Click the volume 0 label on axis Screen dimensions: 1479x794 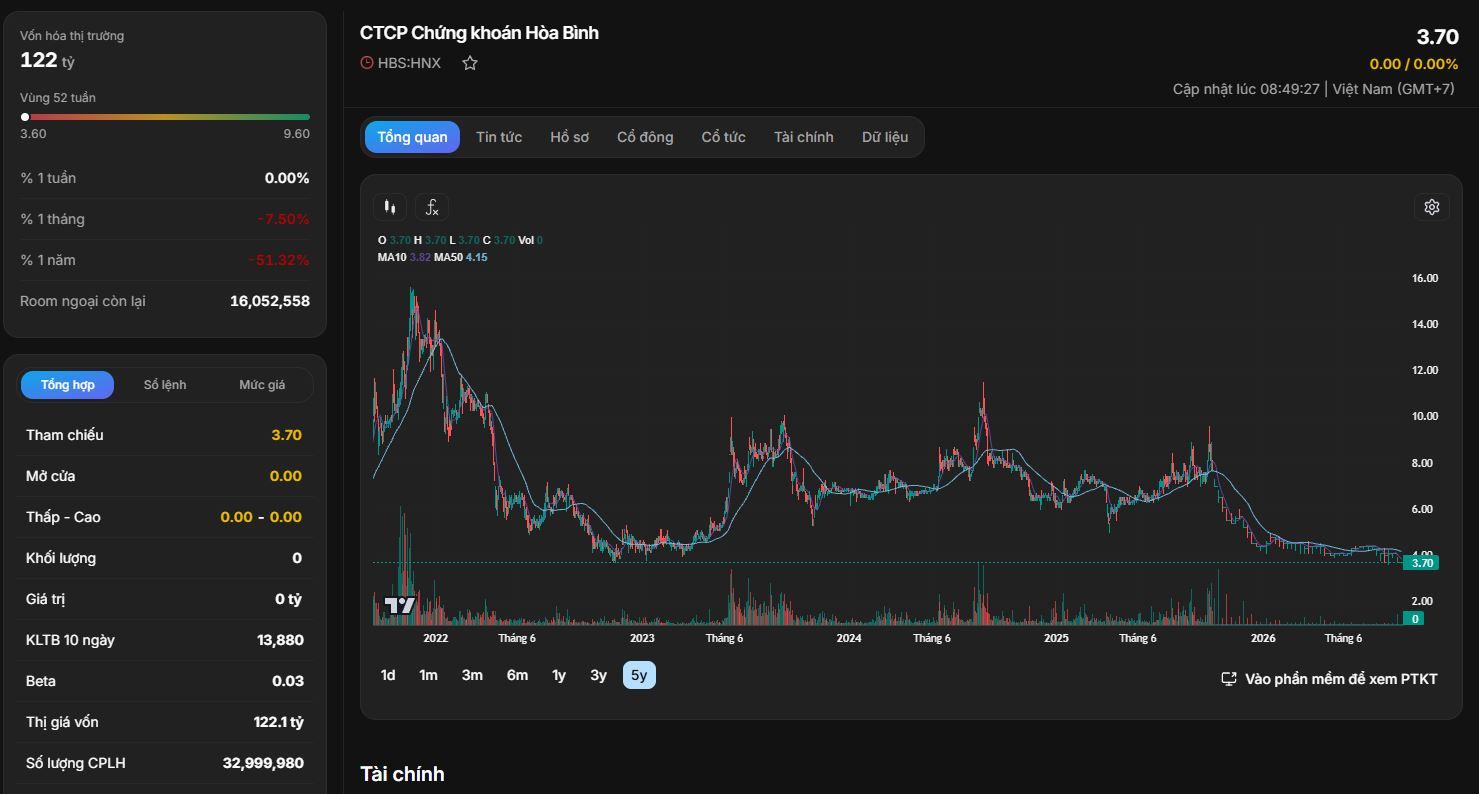coord(1415,619)
